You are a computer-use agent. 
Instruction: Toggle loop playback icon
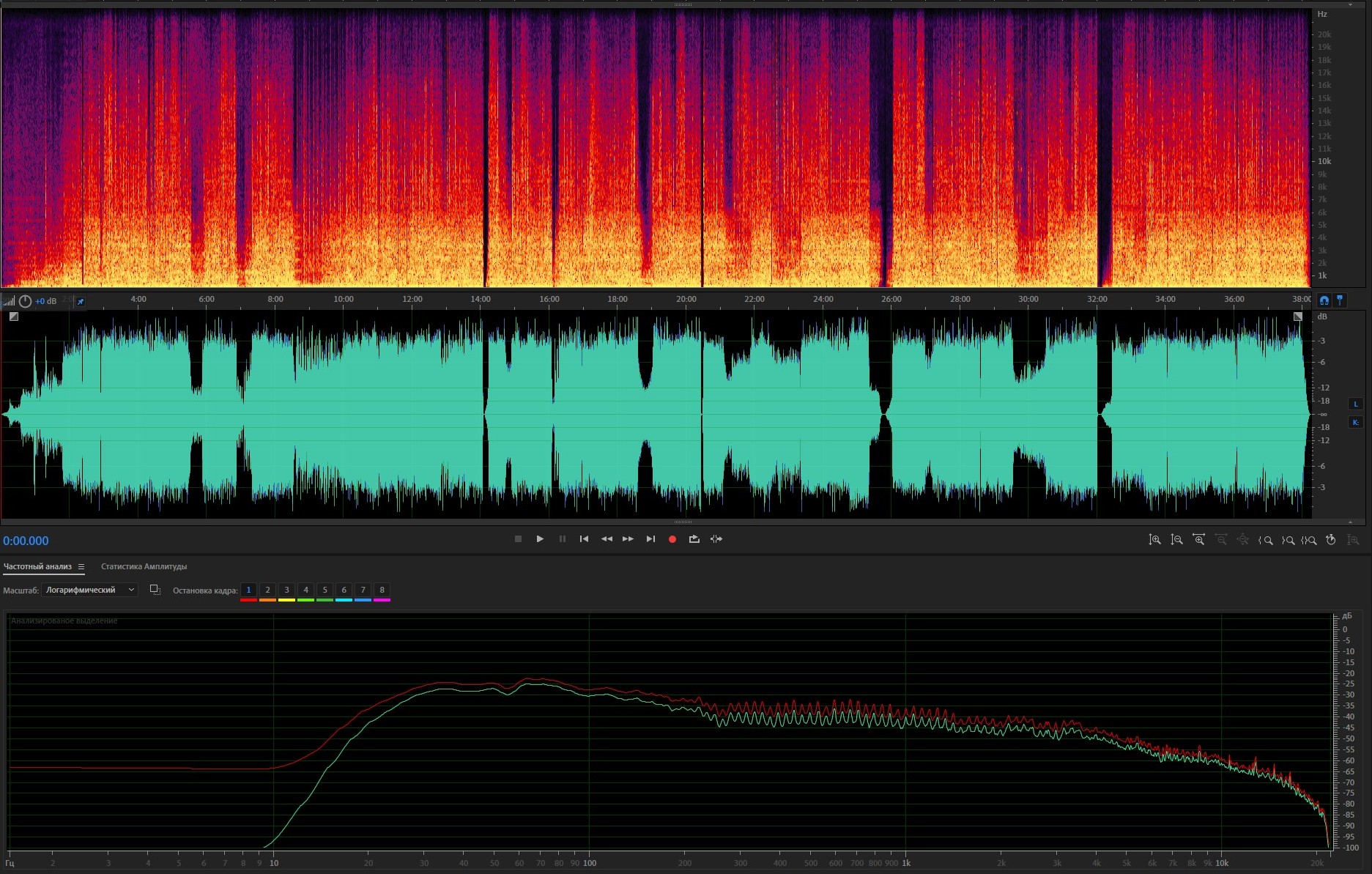pyautogui.click(x=694, y=539)
